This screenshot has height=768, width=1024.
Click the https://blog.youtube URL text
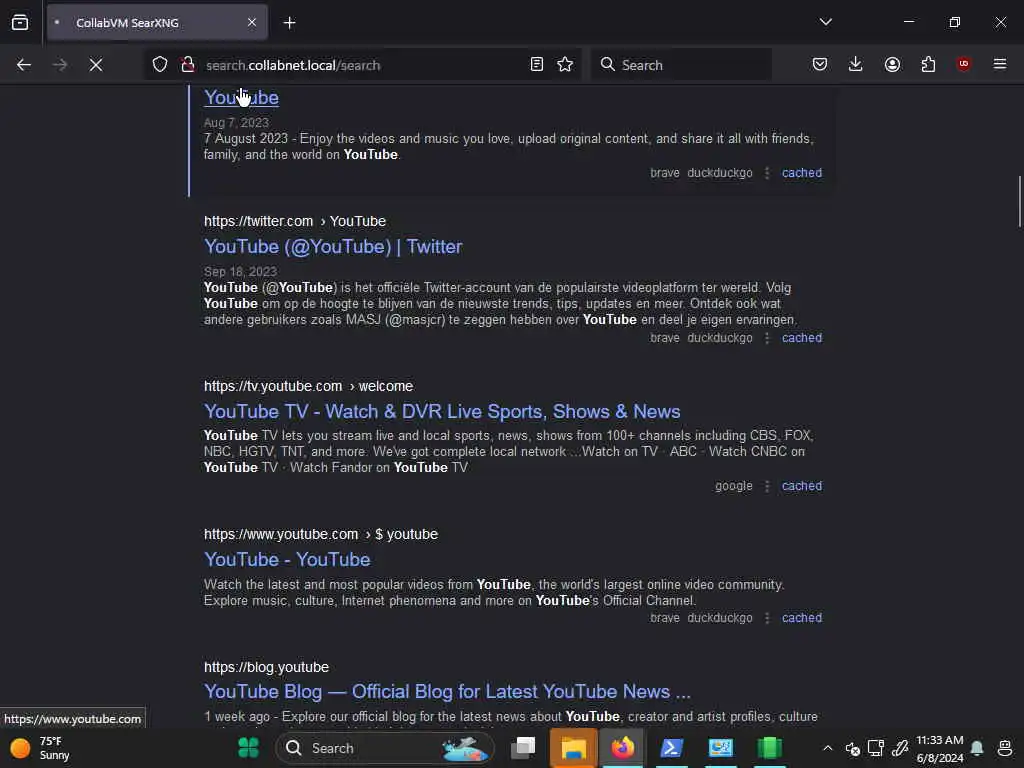(x=266, y=667)
